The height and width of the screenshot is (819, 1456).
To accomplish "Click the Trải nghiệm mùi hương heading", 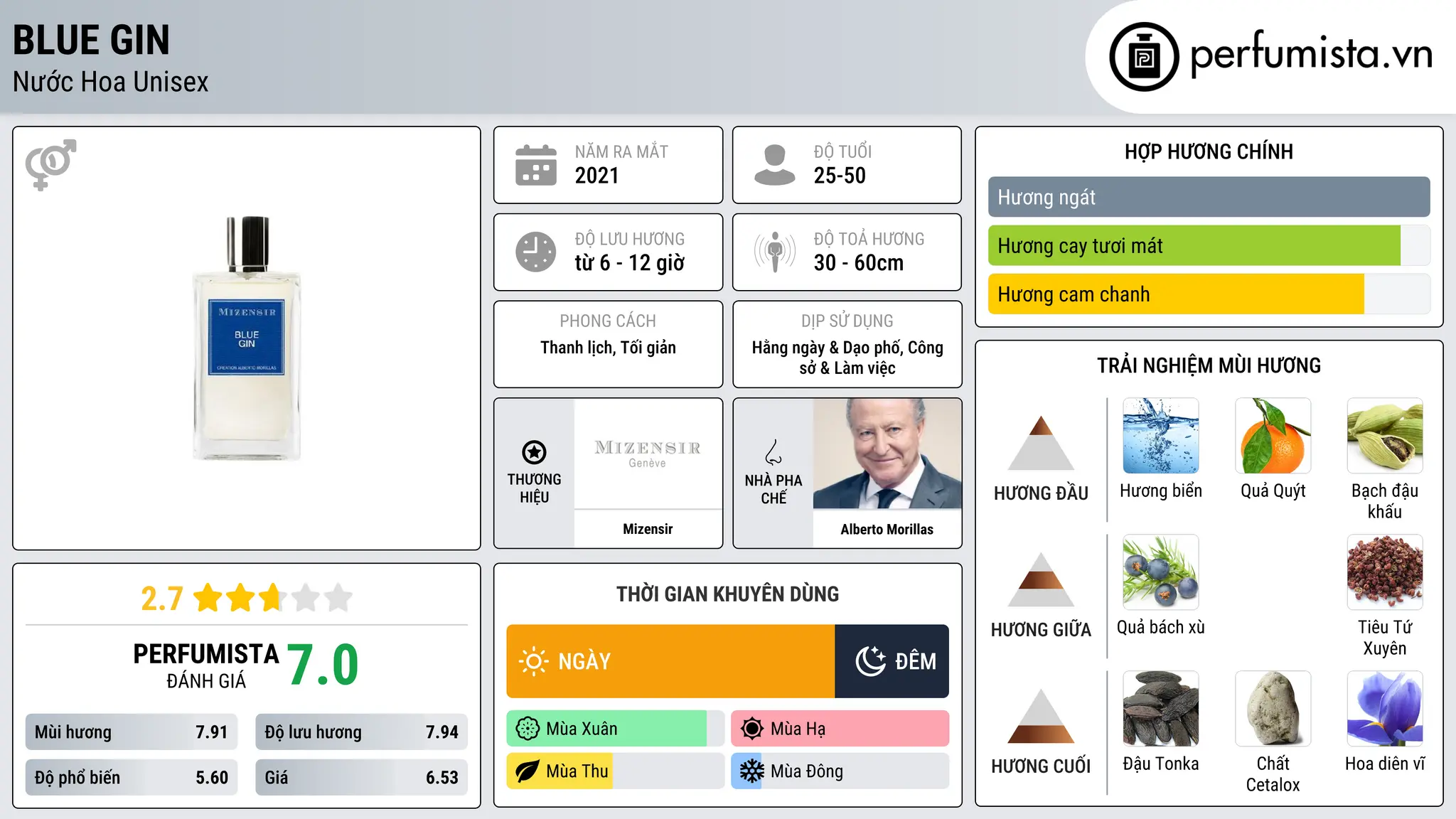I will tap(1209, 365).
